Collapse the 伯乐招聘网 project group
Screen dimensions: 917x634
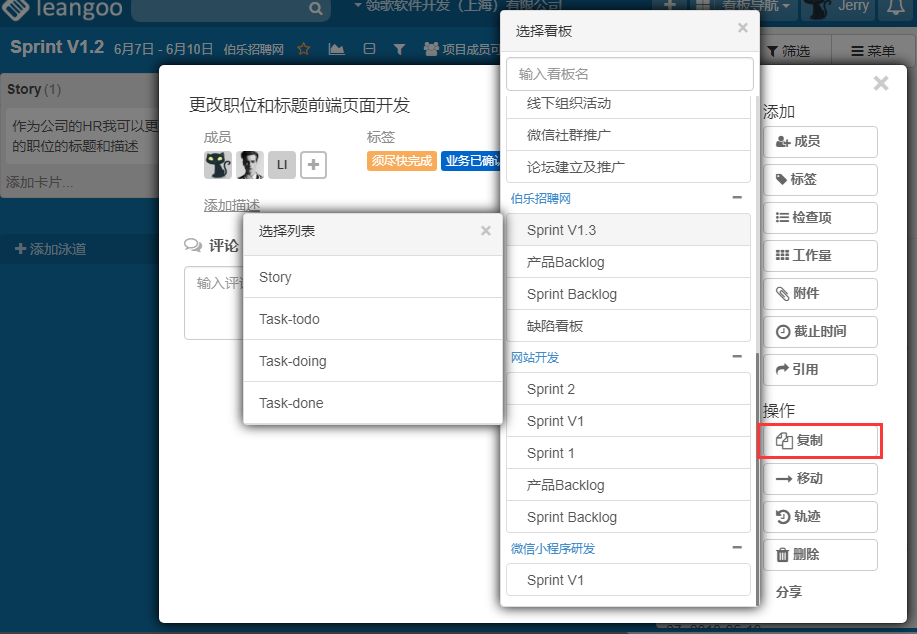[737, 198]
